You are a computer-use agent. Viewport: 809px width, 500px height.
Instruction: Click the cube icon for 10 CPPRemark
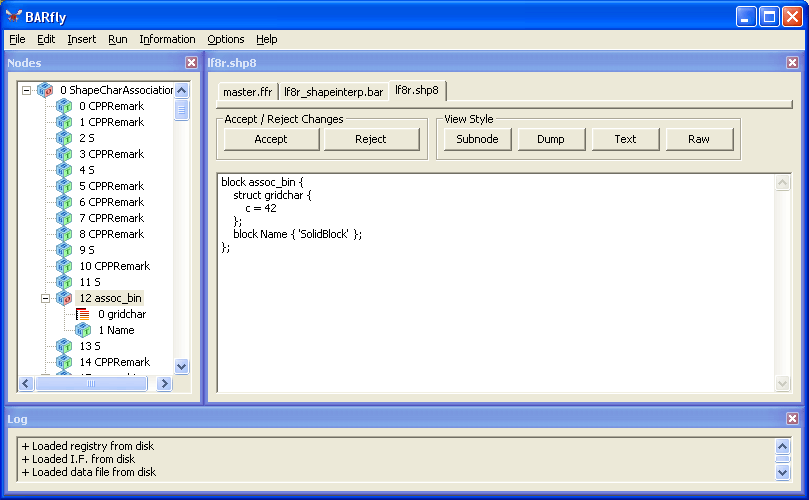pyautogui.click(x=64, y=266)
